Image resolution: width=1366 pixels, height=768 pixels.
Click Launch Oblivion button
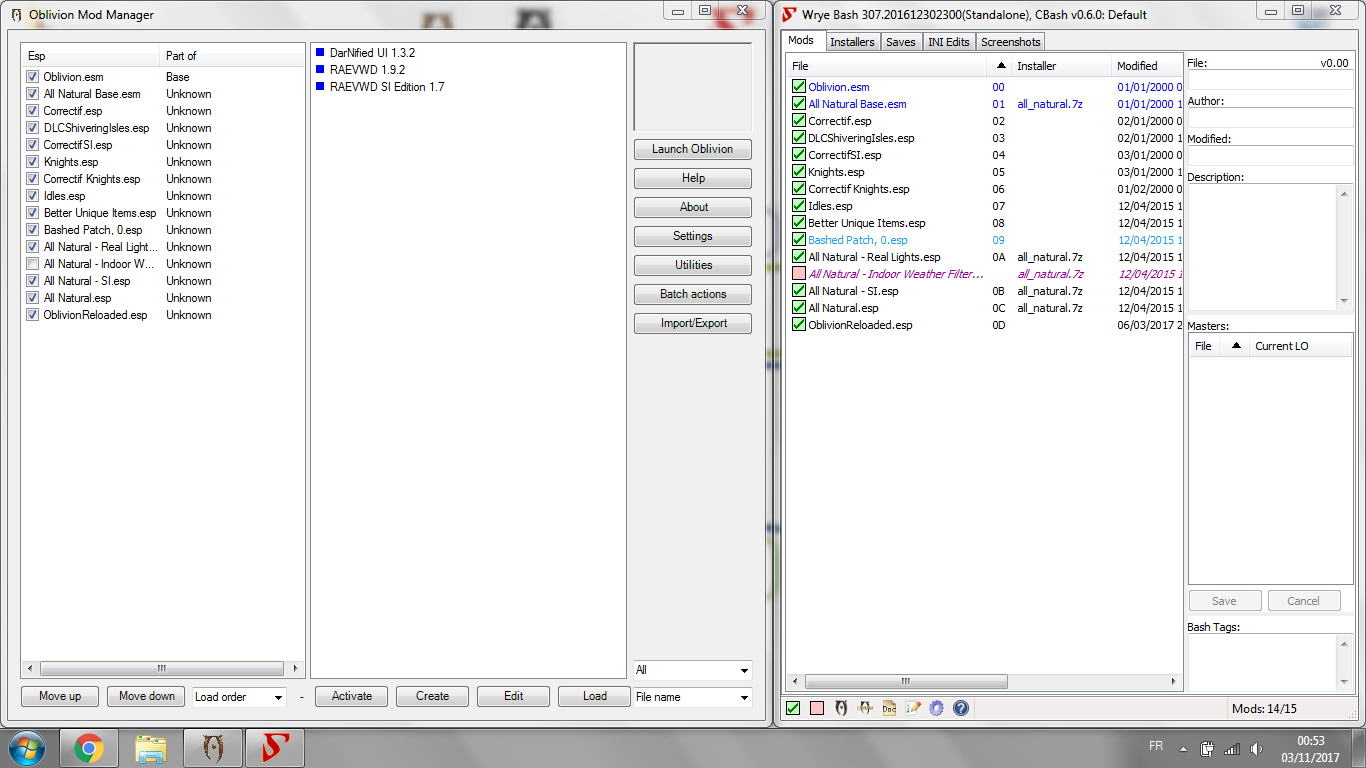coord(693,149)
